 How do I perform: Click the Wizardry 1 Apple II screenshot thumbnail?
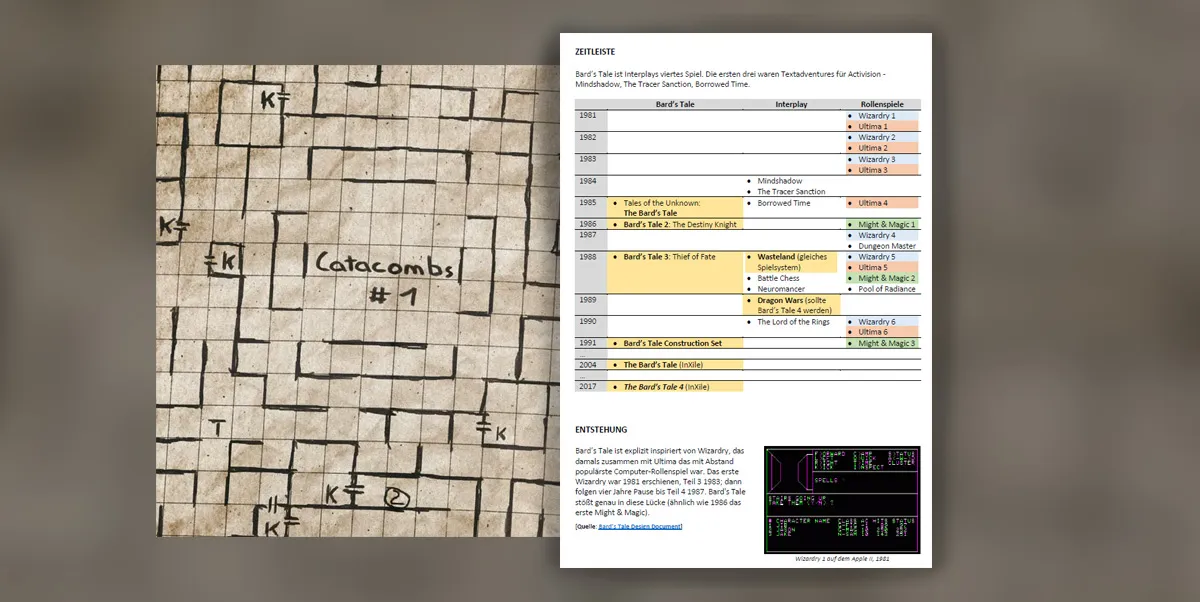[840, 499]
